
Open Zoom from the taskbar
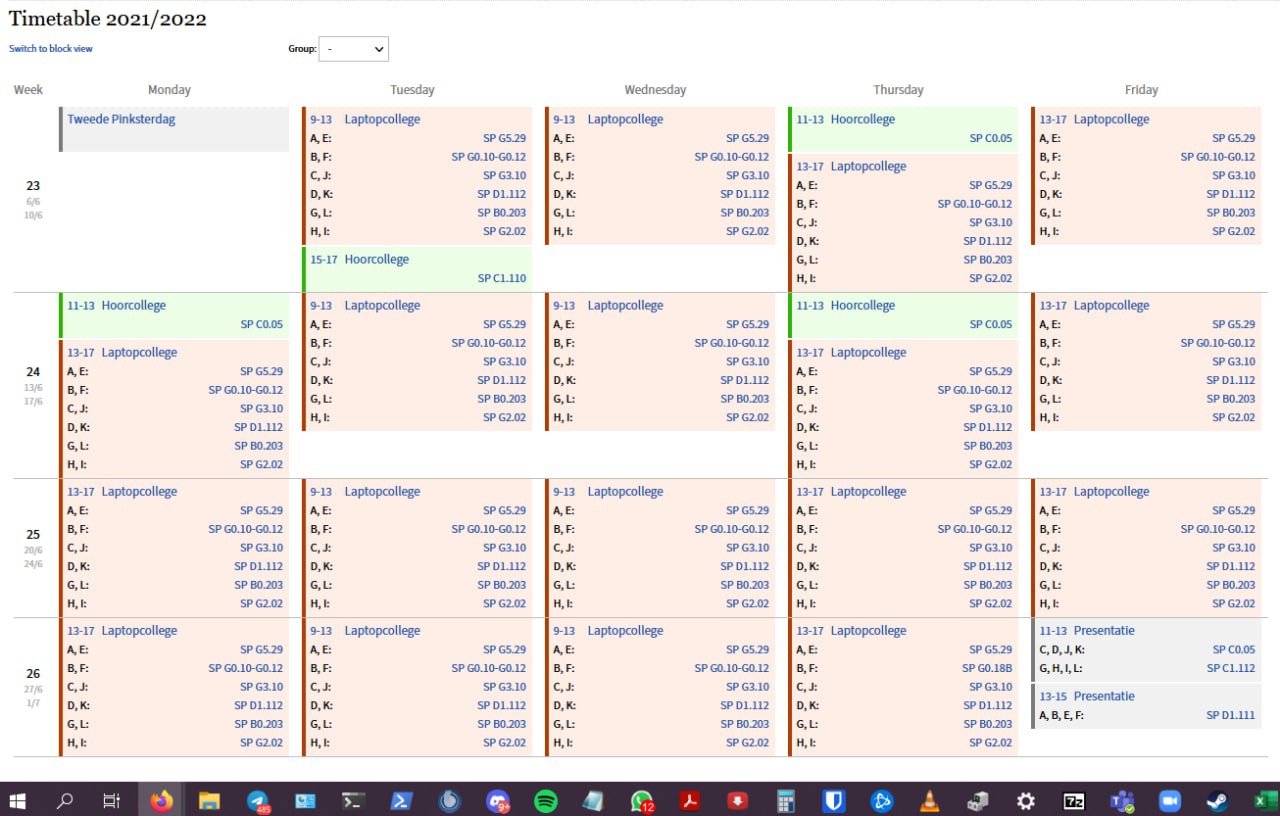click(1169, 800)
